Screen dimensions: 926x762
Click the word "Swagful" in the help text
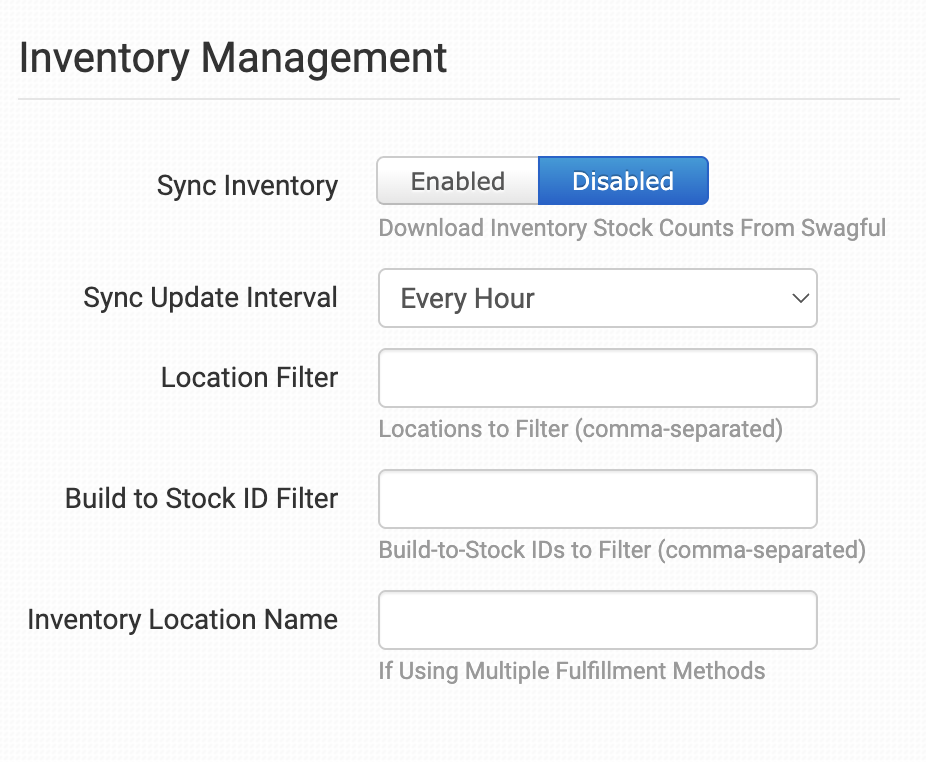click(x=843, y=228)
